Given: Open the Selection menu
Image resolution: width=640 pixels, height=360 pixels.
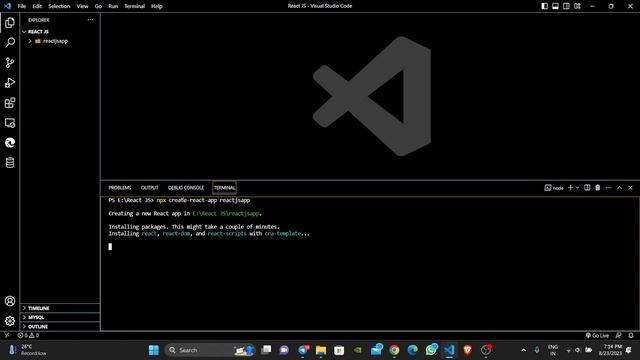Looking at the screenshot, I should pos(59,6).
